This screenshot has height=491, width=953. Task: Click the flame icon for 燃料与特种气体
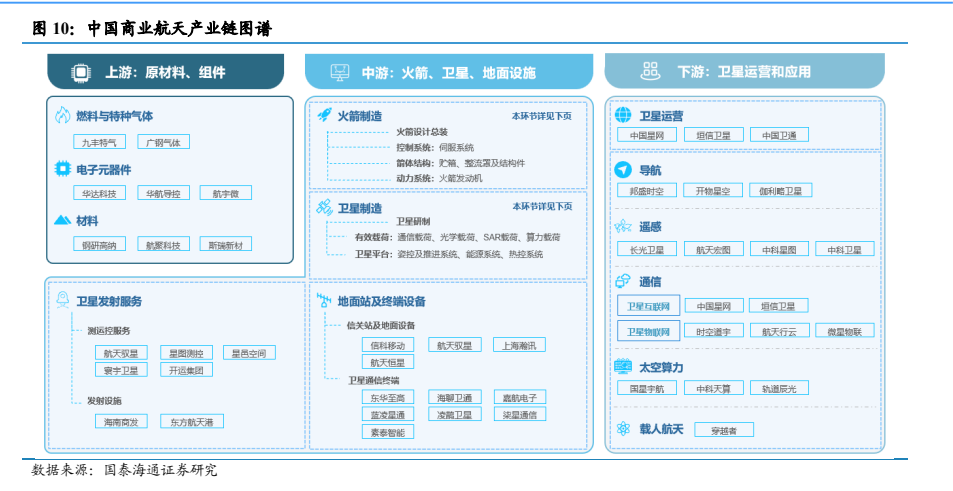coord(63,115)
